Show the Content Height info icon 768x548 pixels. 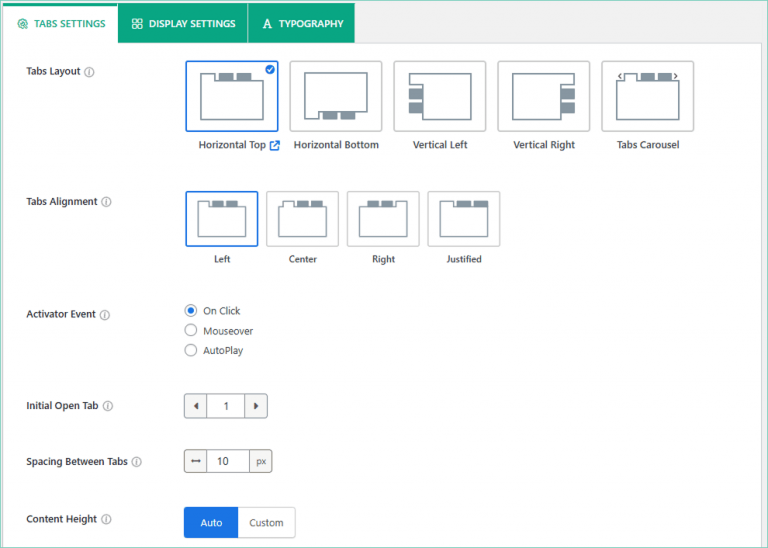coord(106,519)
